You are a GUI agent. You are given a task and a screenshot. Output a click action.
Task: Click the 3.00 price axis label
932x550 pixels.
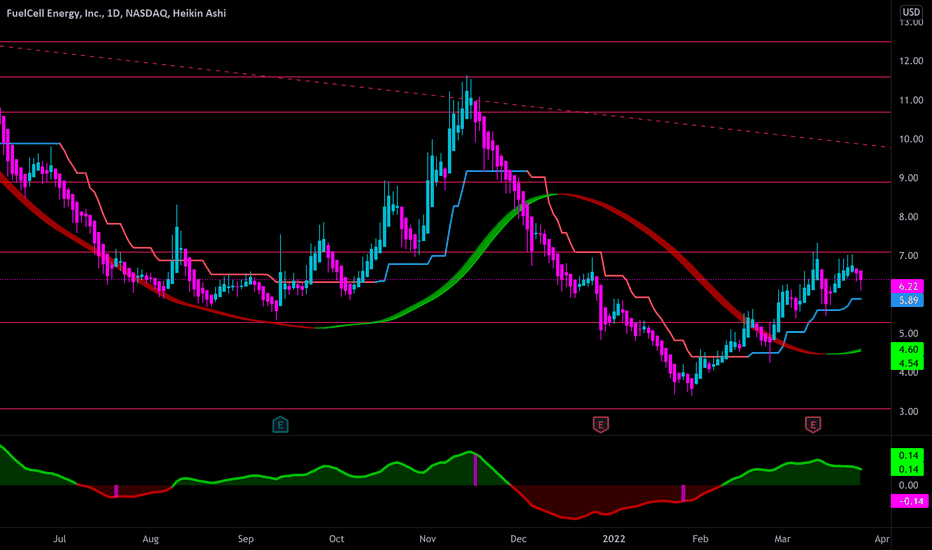(x=908, y=411)
